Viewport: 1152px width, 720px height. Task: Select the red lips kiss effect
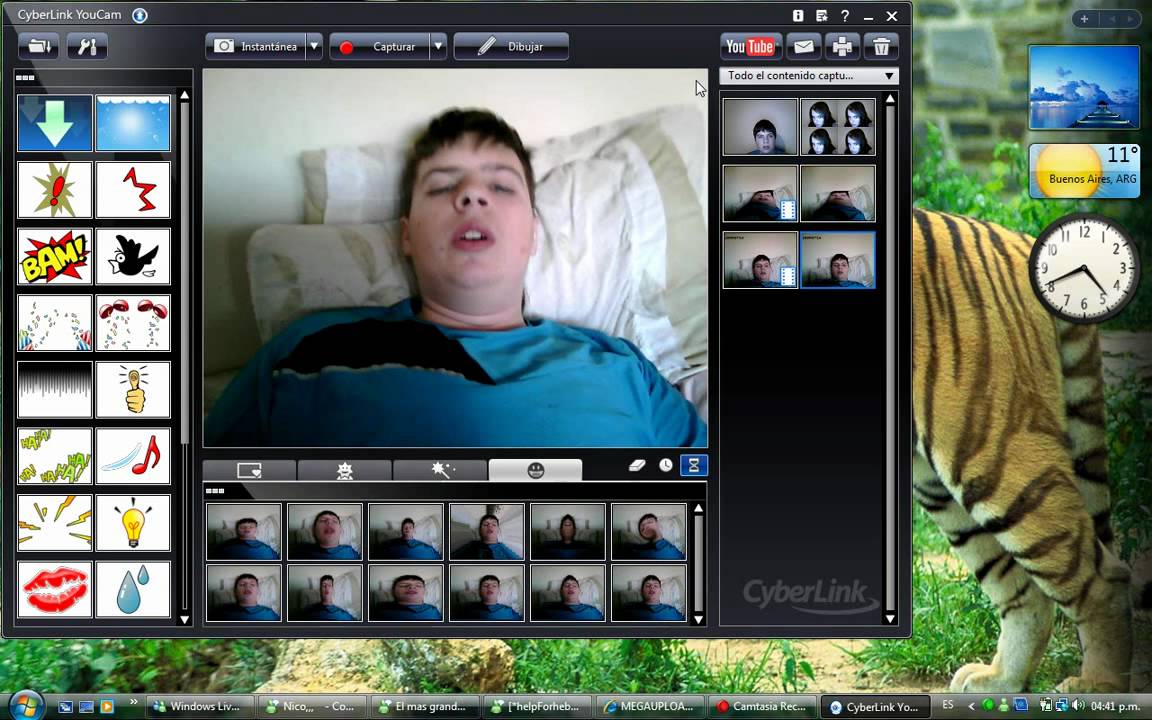click(54, 589)
